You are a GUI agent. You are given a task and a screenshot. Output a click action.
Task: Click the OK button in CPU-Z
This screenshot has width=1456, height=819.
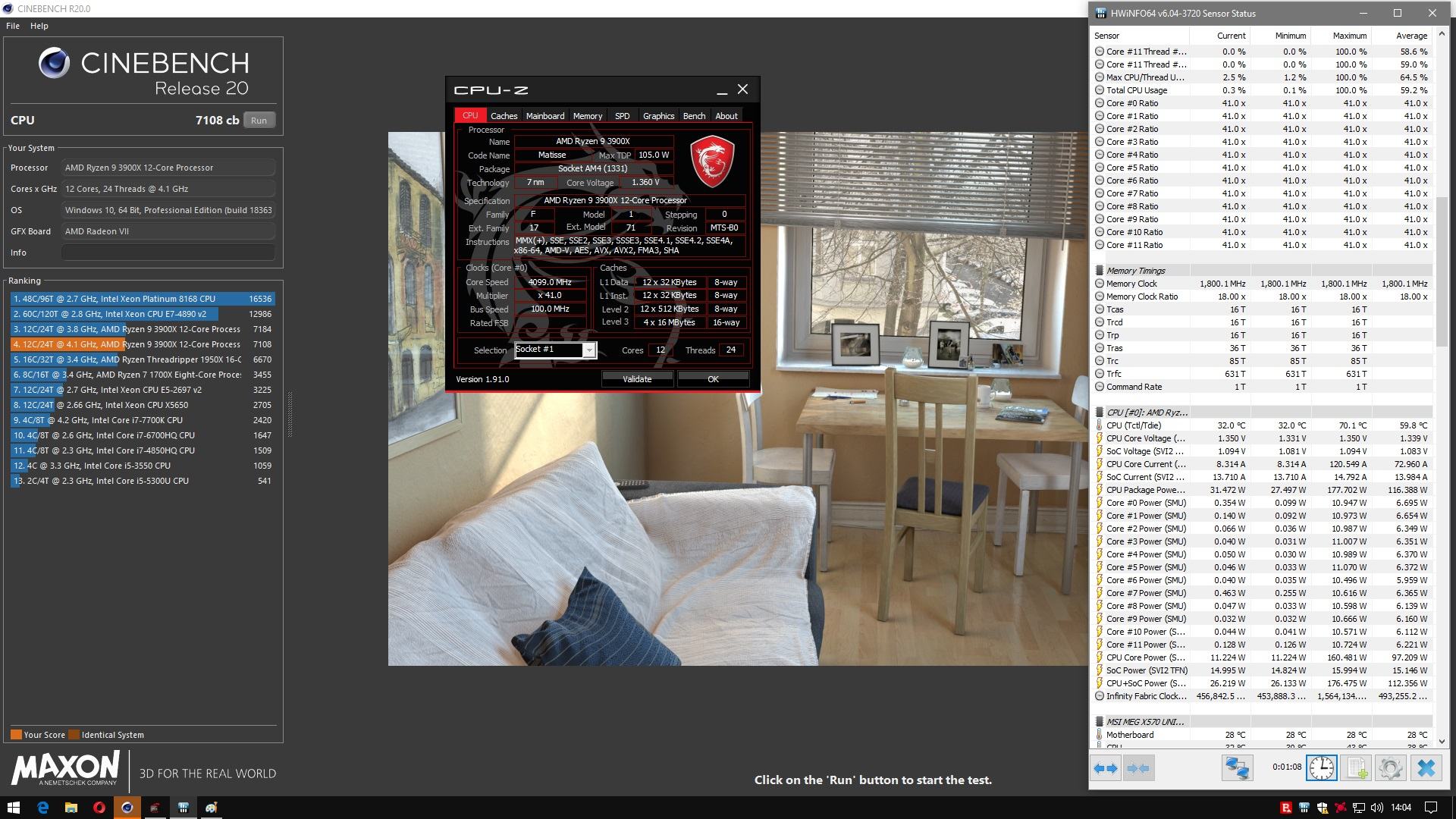pos(713,379)
